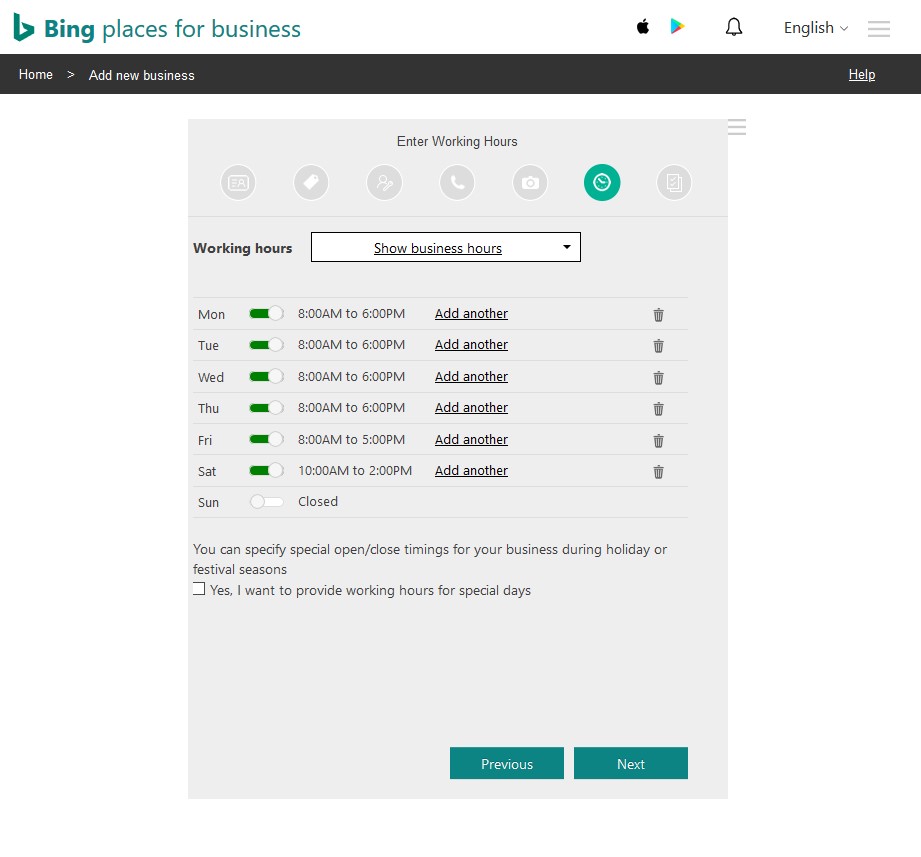Open the Google Play store icon
The width and height of the screenshot is (921, 857).
[678, 27]
